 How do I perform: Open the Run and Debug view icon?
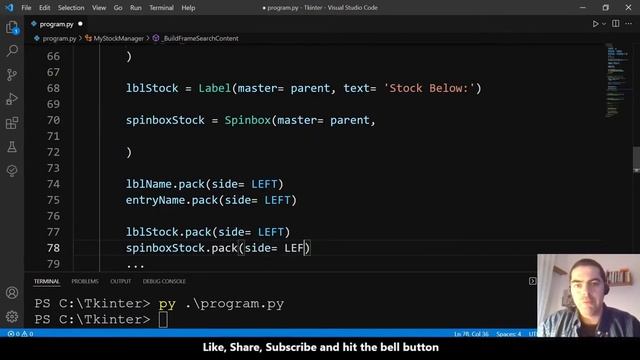pos(12,99)
